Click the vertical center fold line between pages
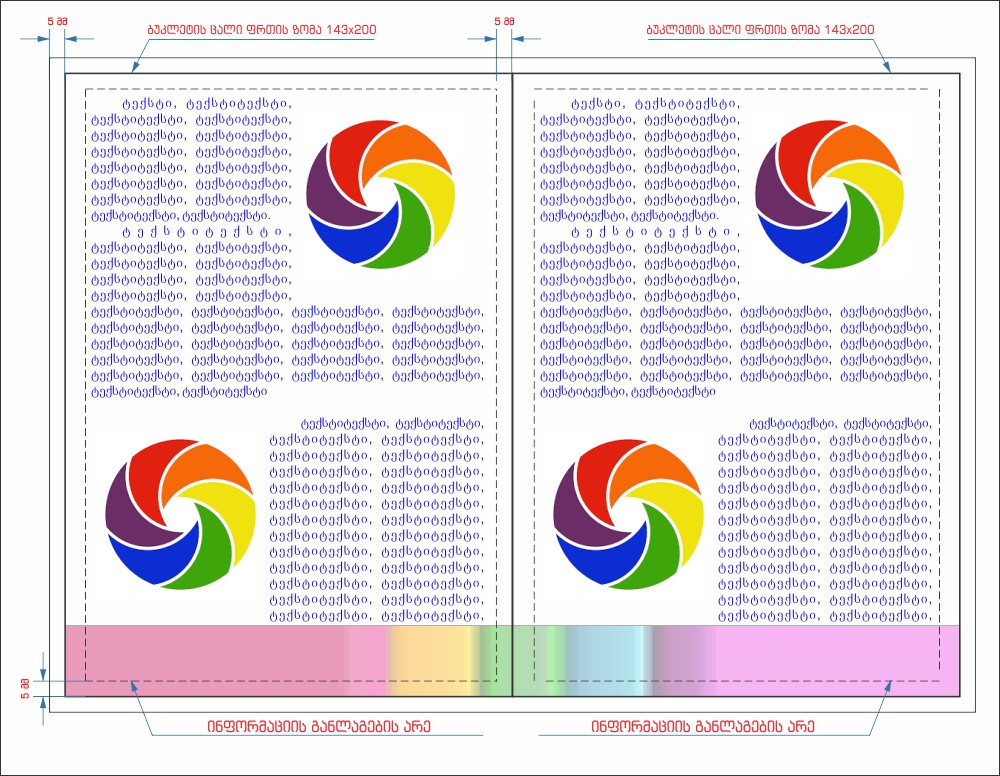 coord(512,400)
